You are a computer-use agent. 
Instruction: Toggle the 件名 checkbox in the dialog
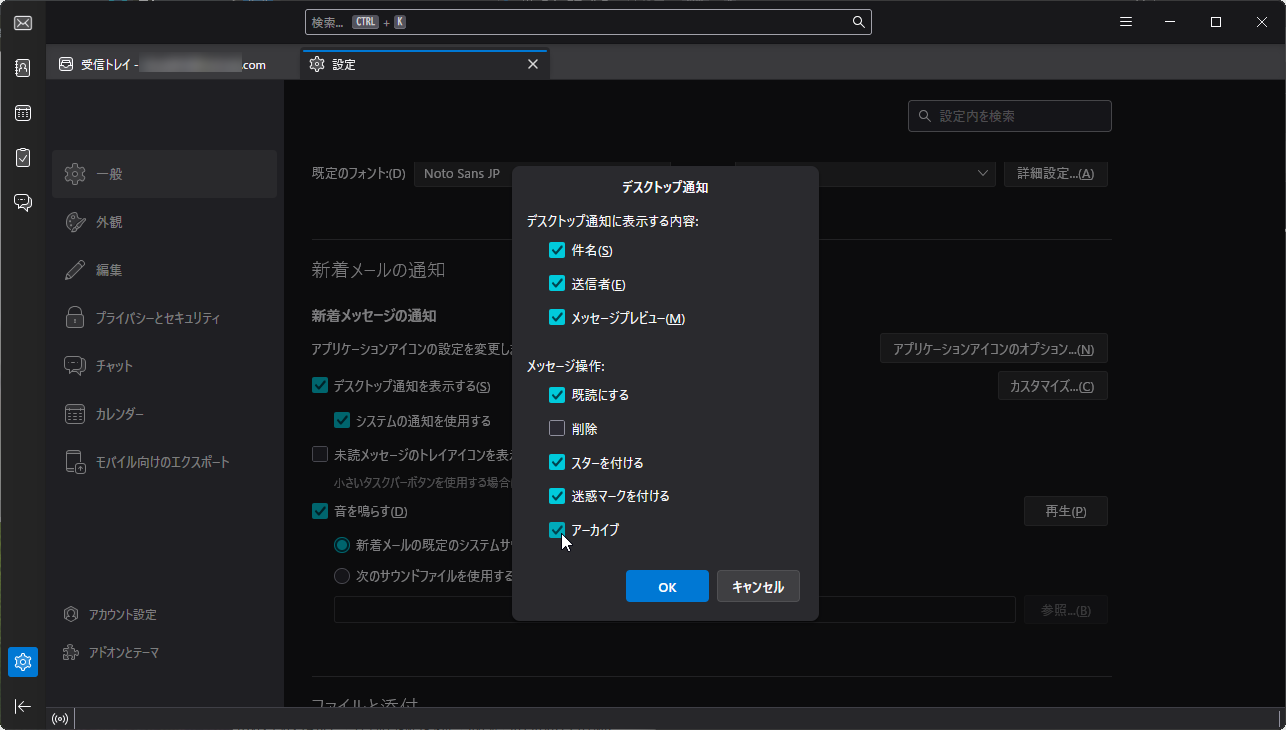[558, 250]
